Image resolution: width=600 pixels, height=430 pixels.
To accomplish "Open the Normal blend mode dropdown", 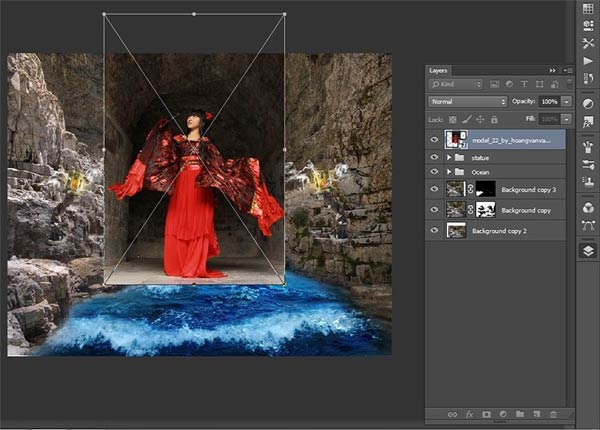I will (x=467, y=101).
